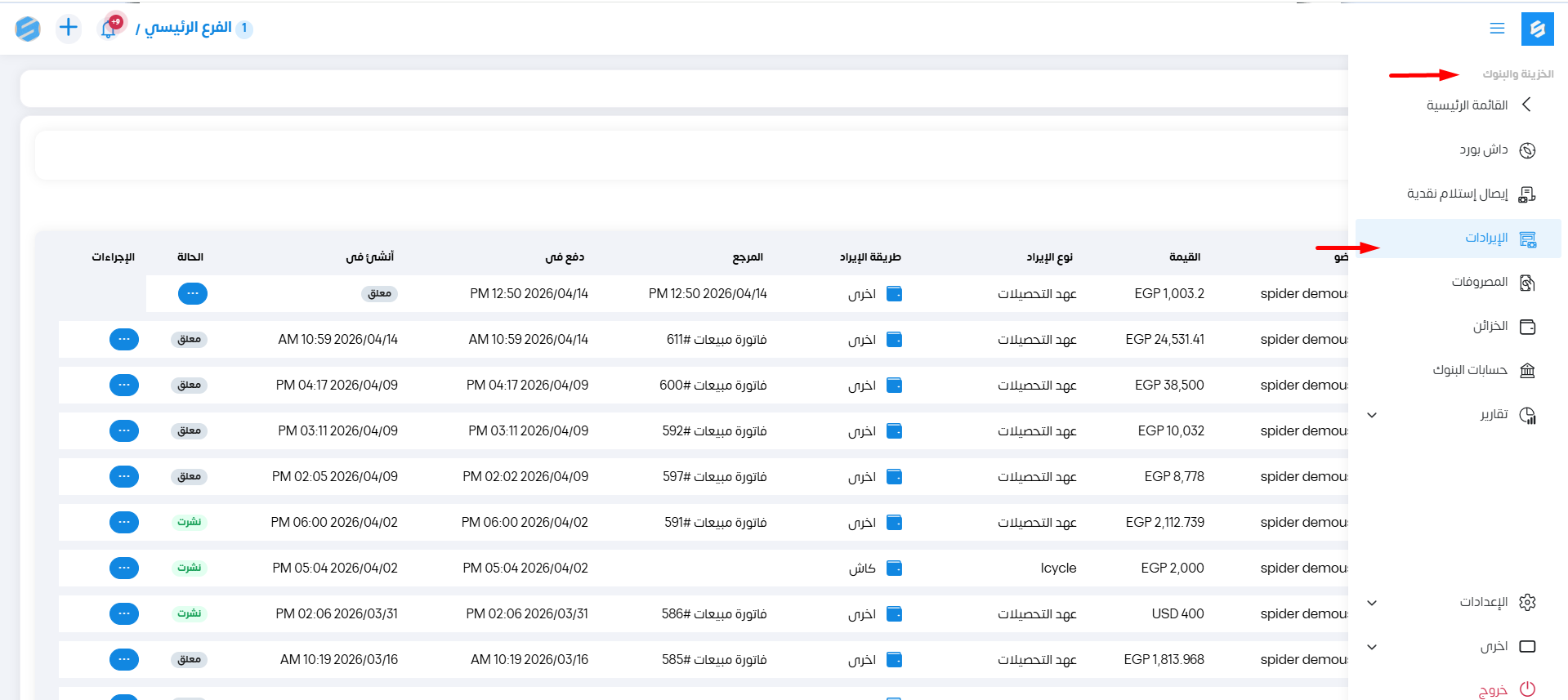Click the نشرت status badge for invoice 591
This screenshot has height=700, width=1568.
190,522
